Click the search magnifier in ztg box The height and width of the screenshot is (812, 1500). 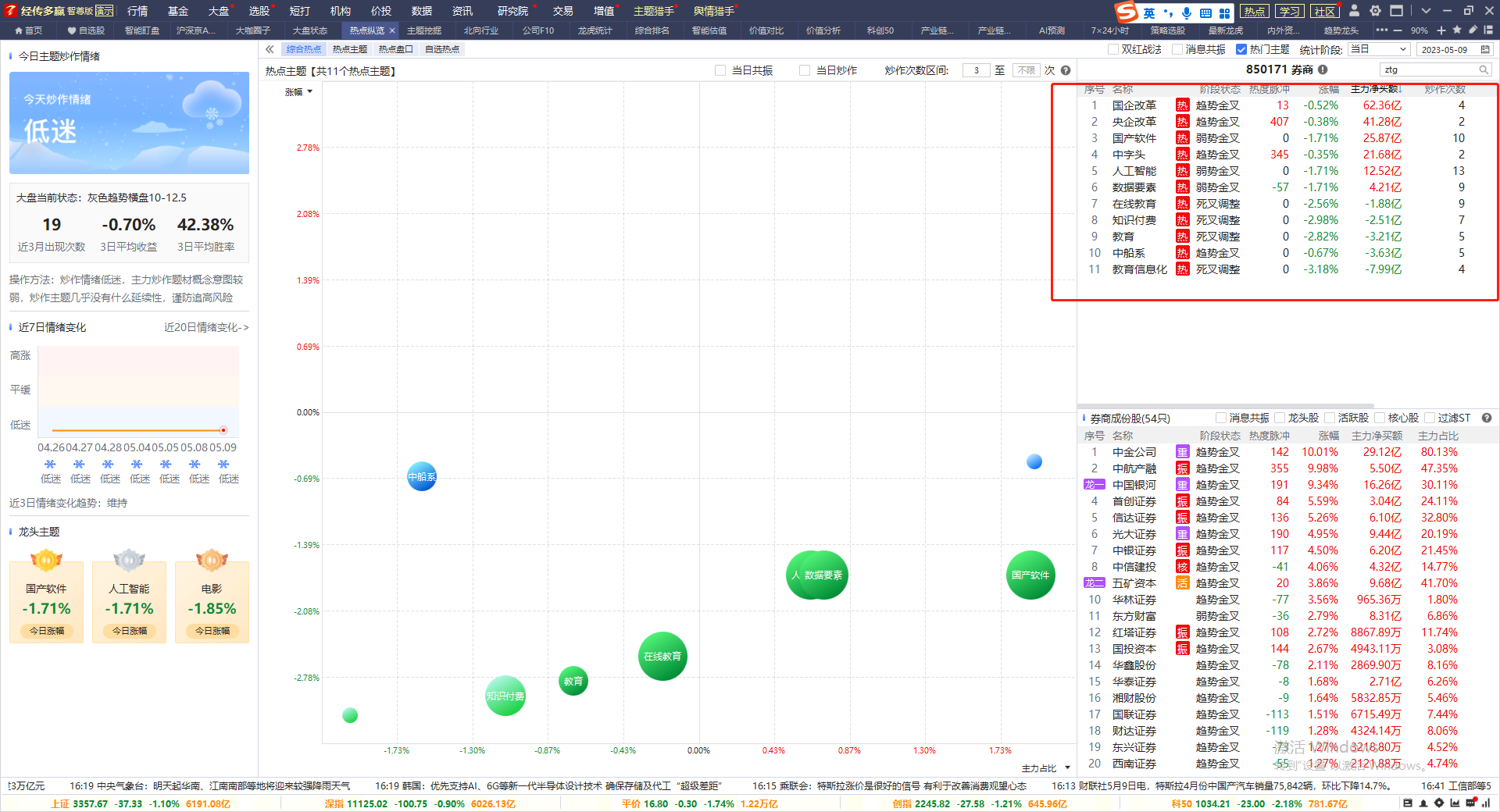point(1483,69)
